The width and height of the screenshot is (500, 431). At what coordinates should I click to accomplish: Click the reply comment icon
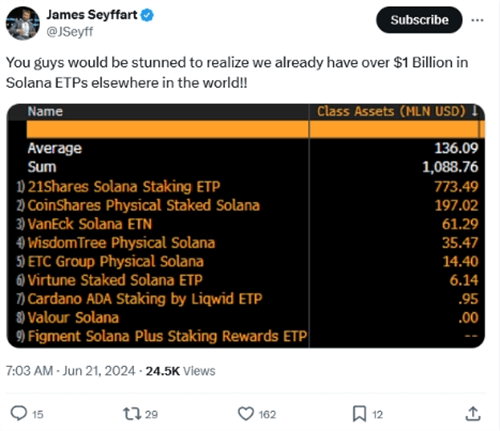pyautogui.click(x=19, y=413)
